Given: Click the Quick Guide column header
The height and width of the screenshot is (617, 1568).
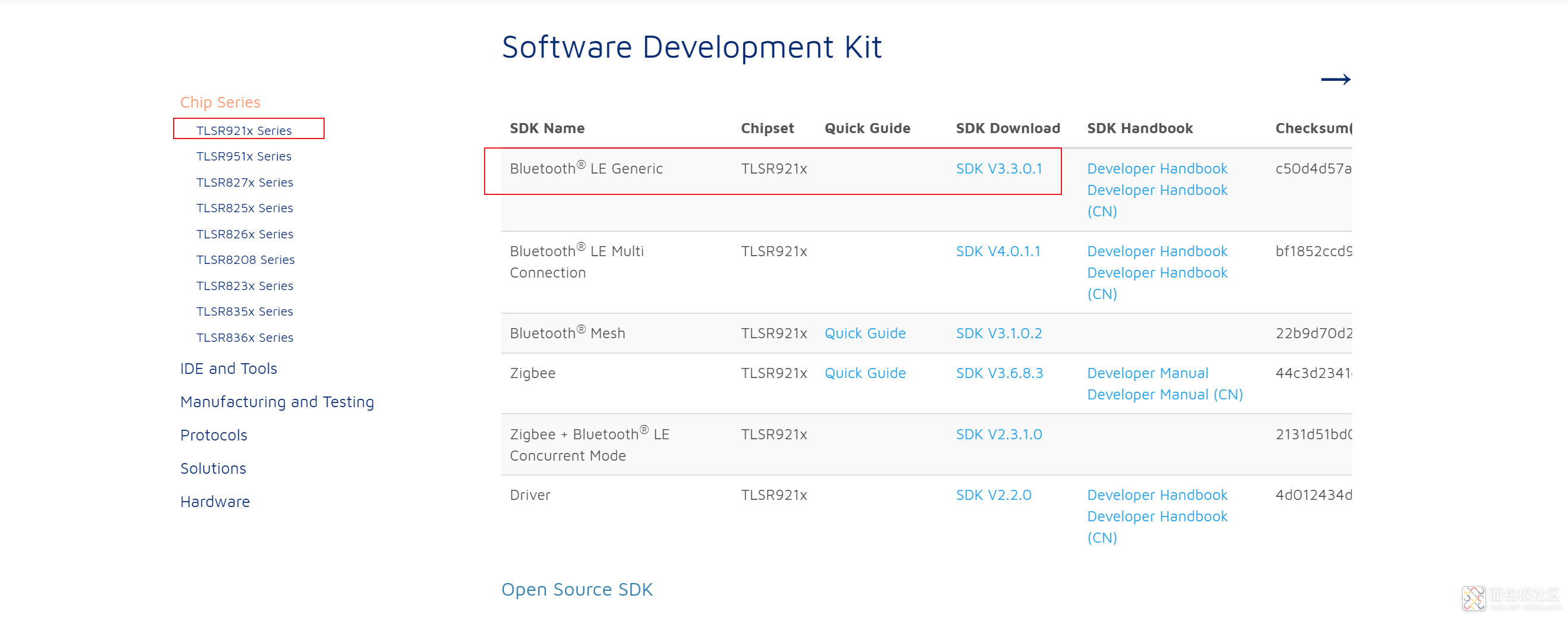Looking at the screenshot, I should tap(868, 128).
